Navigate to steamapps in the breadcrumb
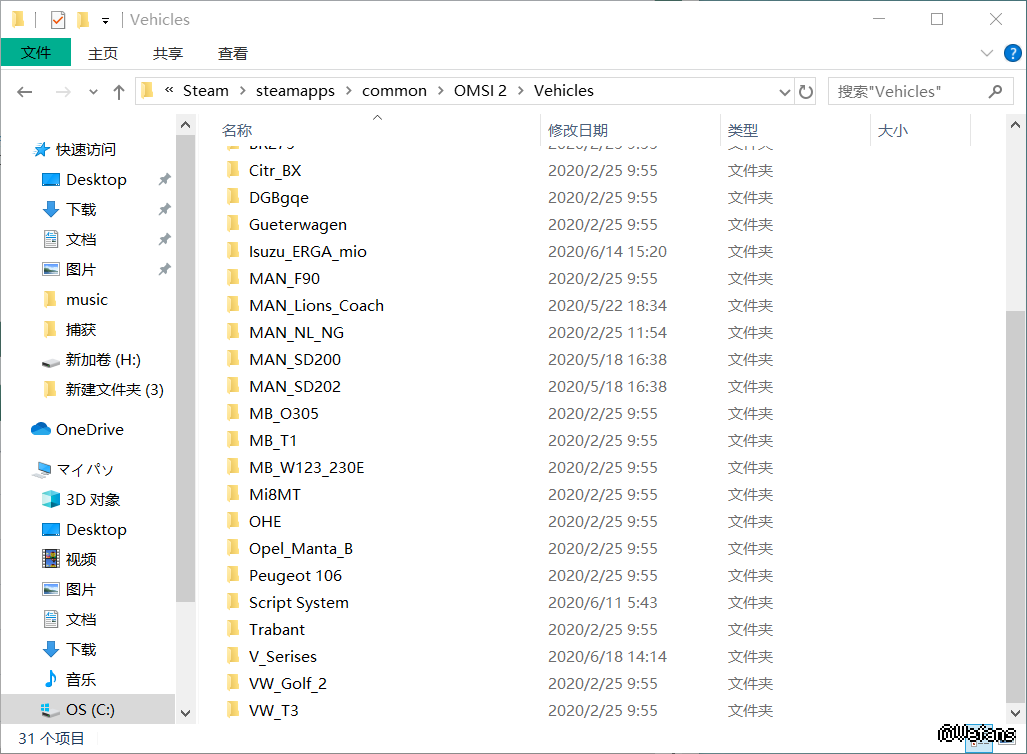The image size is (1027, 754). [x=295, y=91]
